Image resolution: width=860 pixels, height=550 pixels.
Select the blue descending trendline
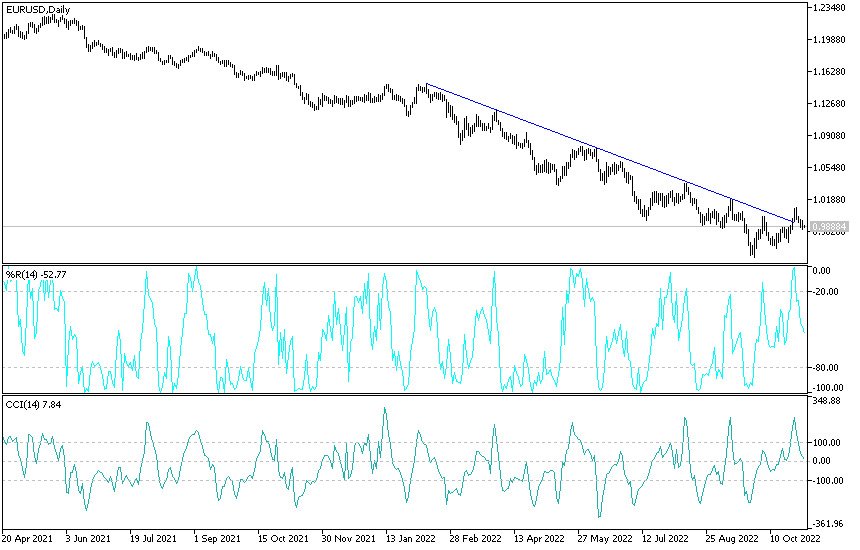(x=609, y=153)
